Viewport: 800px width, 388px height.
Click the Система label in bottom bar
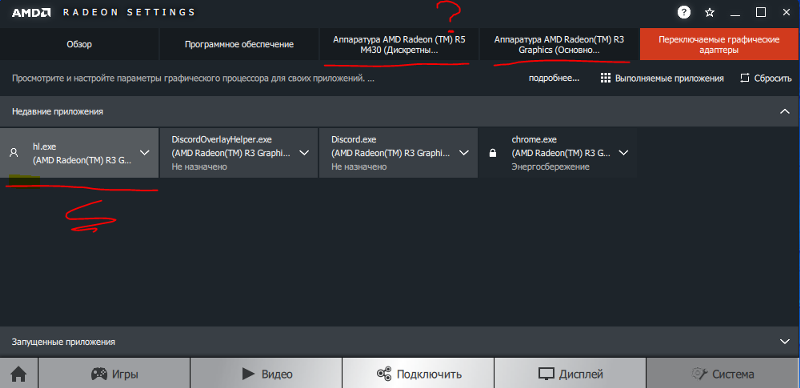point(733,374)
